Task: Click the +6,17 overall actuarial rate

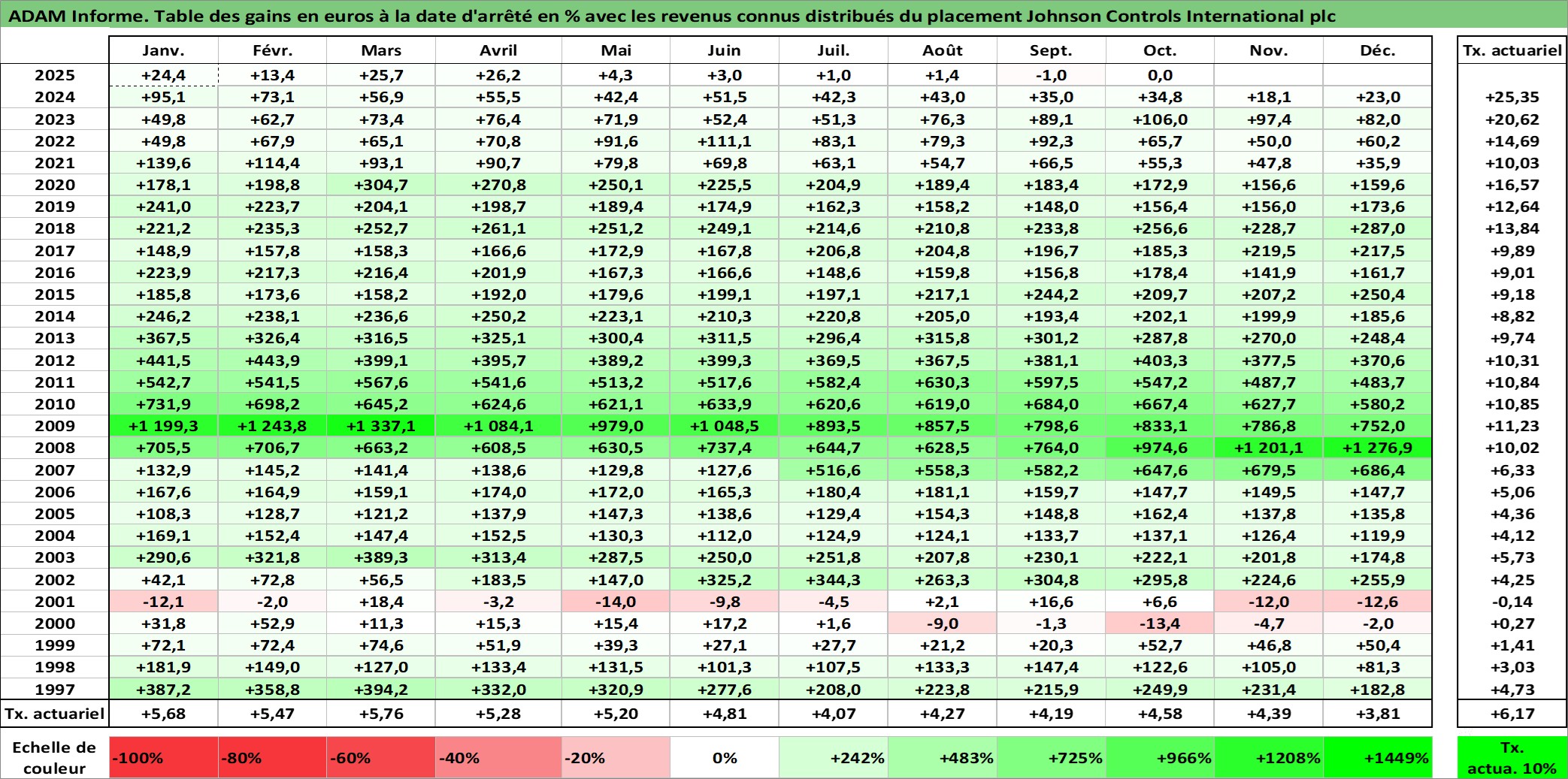Action: coord(1512,714)
